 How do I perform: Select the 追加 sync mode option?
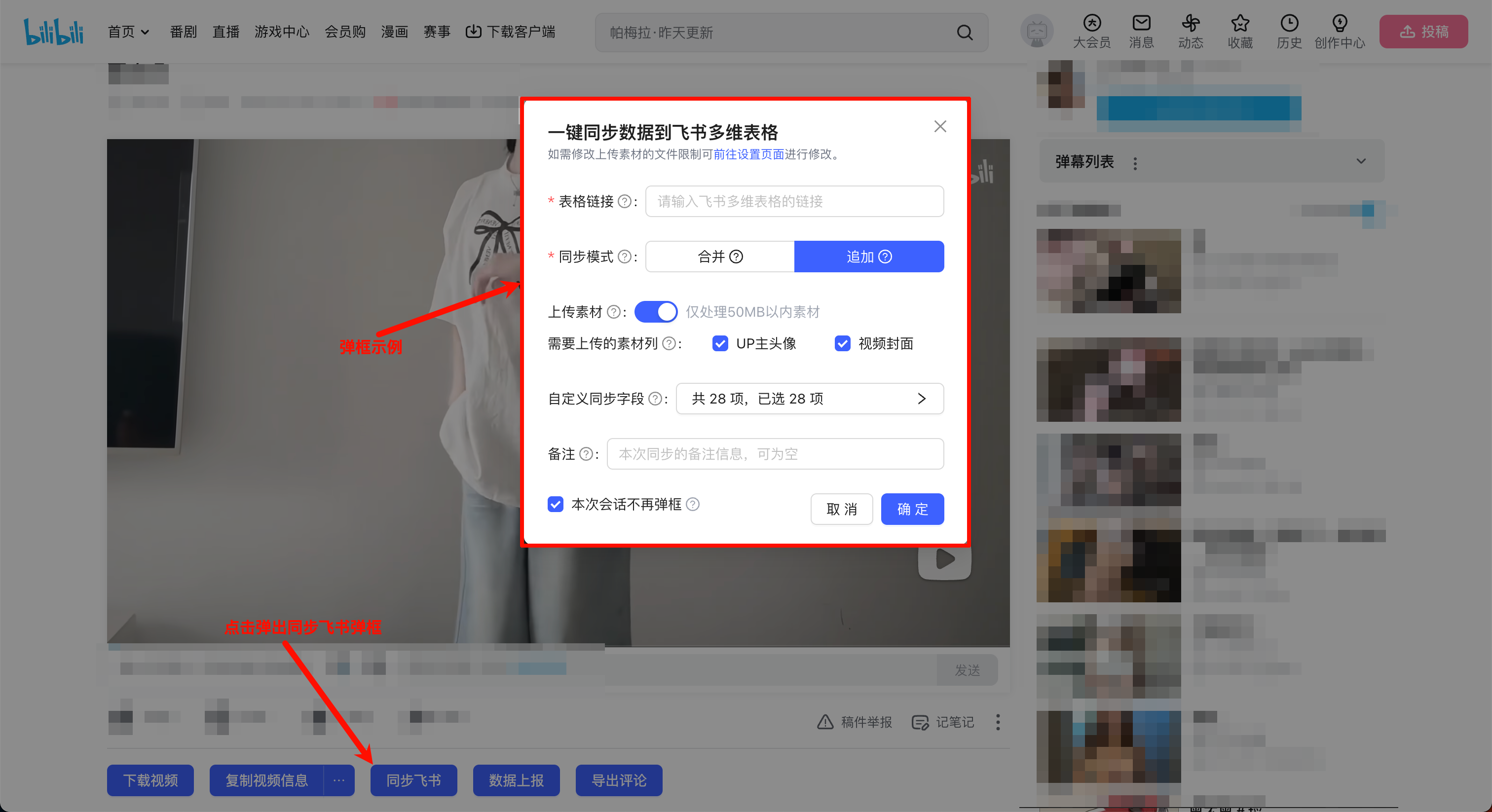point(860,257)
